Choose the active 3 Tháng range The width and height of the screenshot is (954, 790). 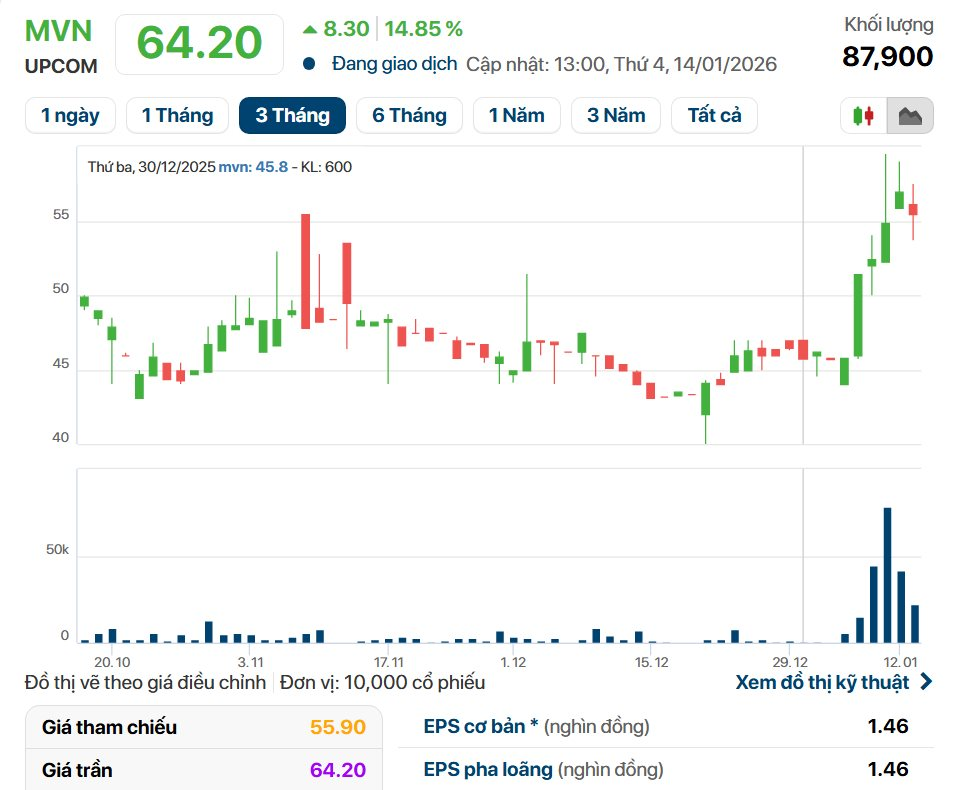(292, 116)
